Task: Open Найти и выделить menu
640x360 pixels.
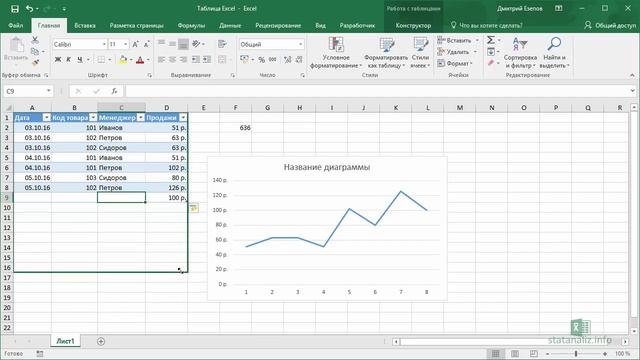Action: (554, 53)
